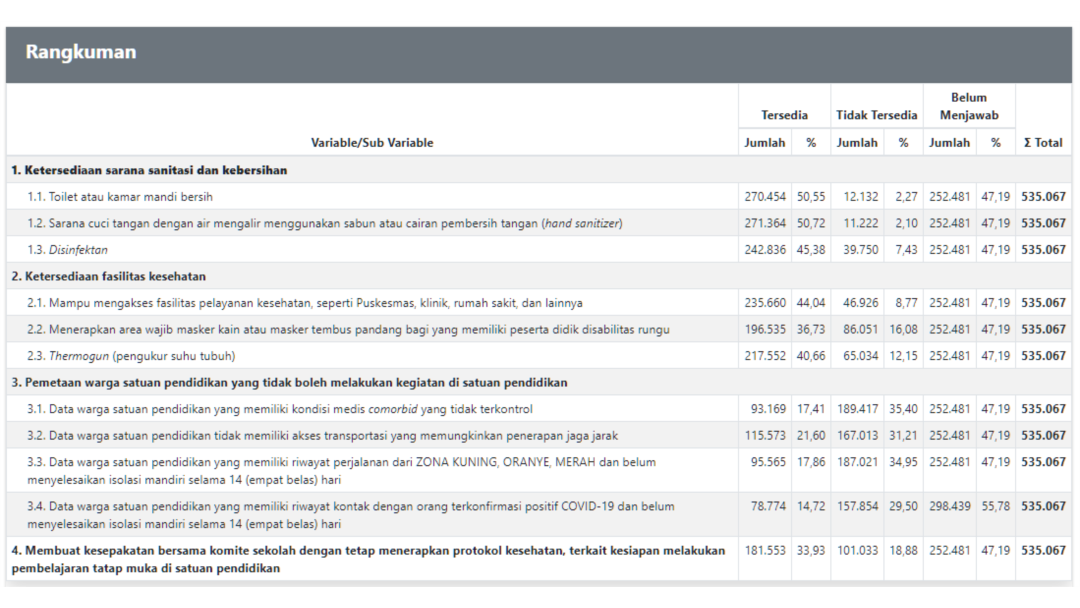Select row 2.2 Menerapkan area wajib masker
1080x608 pixels.
(x=539, y=329)
